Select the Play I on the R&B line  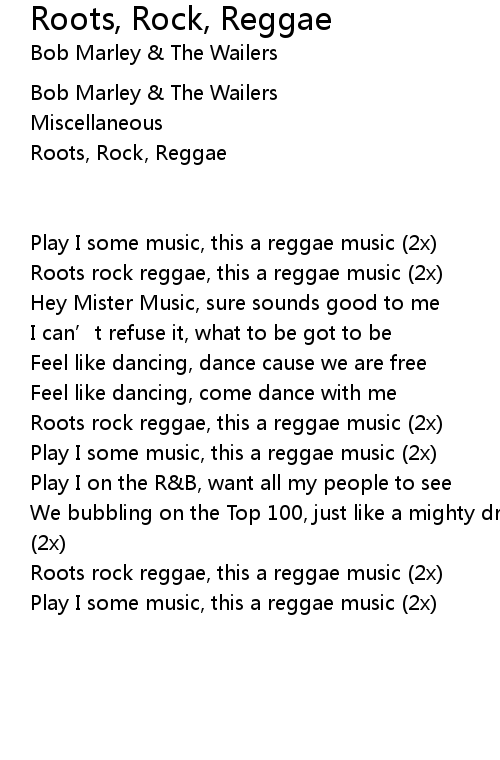pos(241,483)
